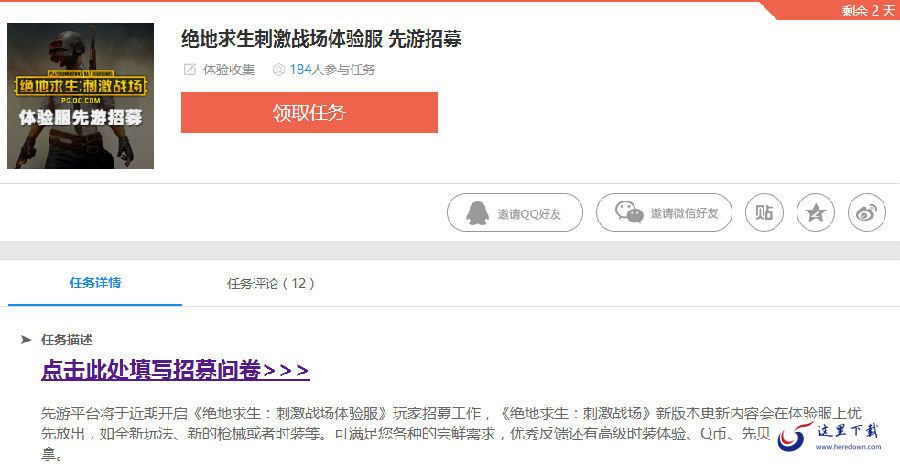Open the 点击此处填写招募问卷 link

click(x=175, y=370)
